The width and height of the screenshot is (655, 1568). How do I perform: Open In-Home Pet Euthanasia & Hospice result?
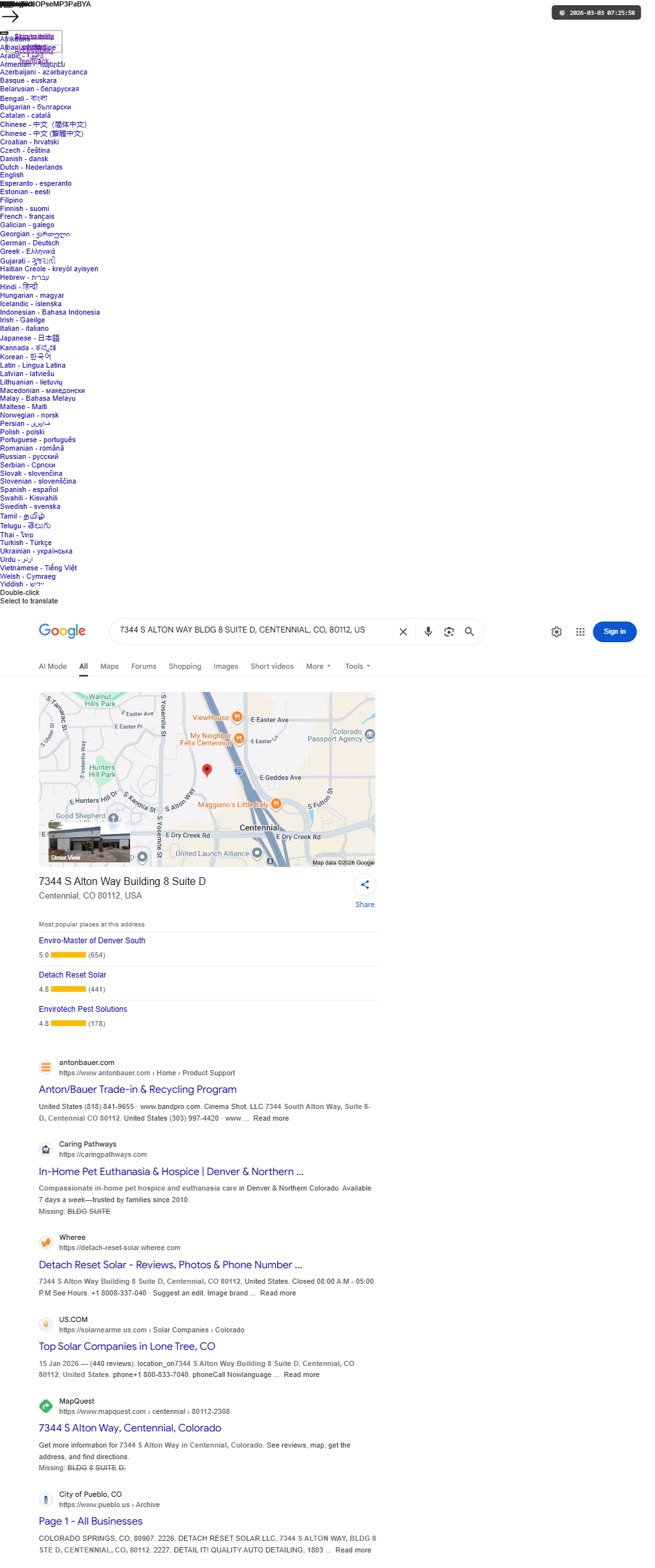[x=171, y=1172]
